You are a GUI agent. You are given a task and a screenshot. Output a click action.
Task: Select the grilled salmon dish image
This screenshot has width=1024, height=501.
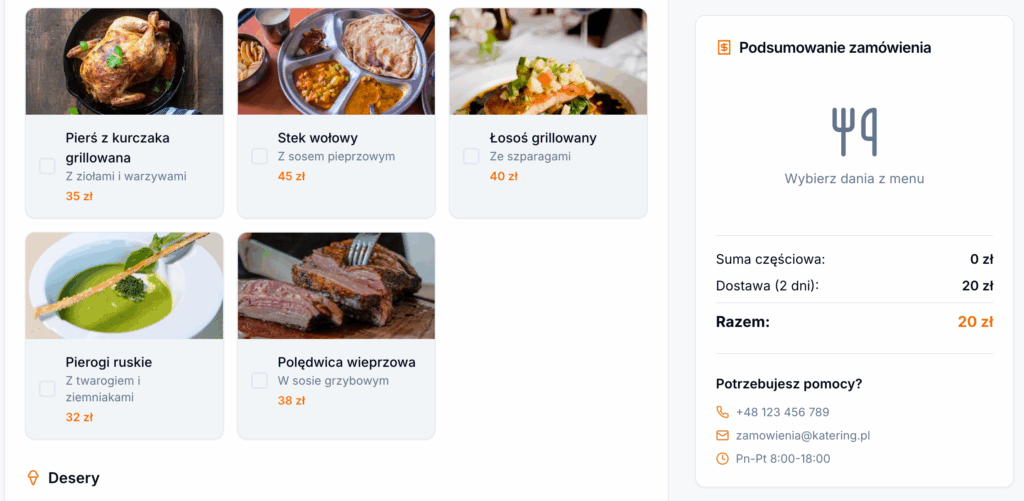pos(548,62)
